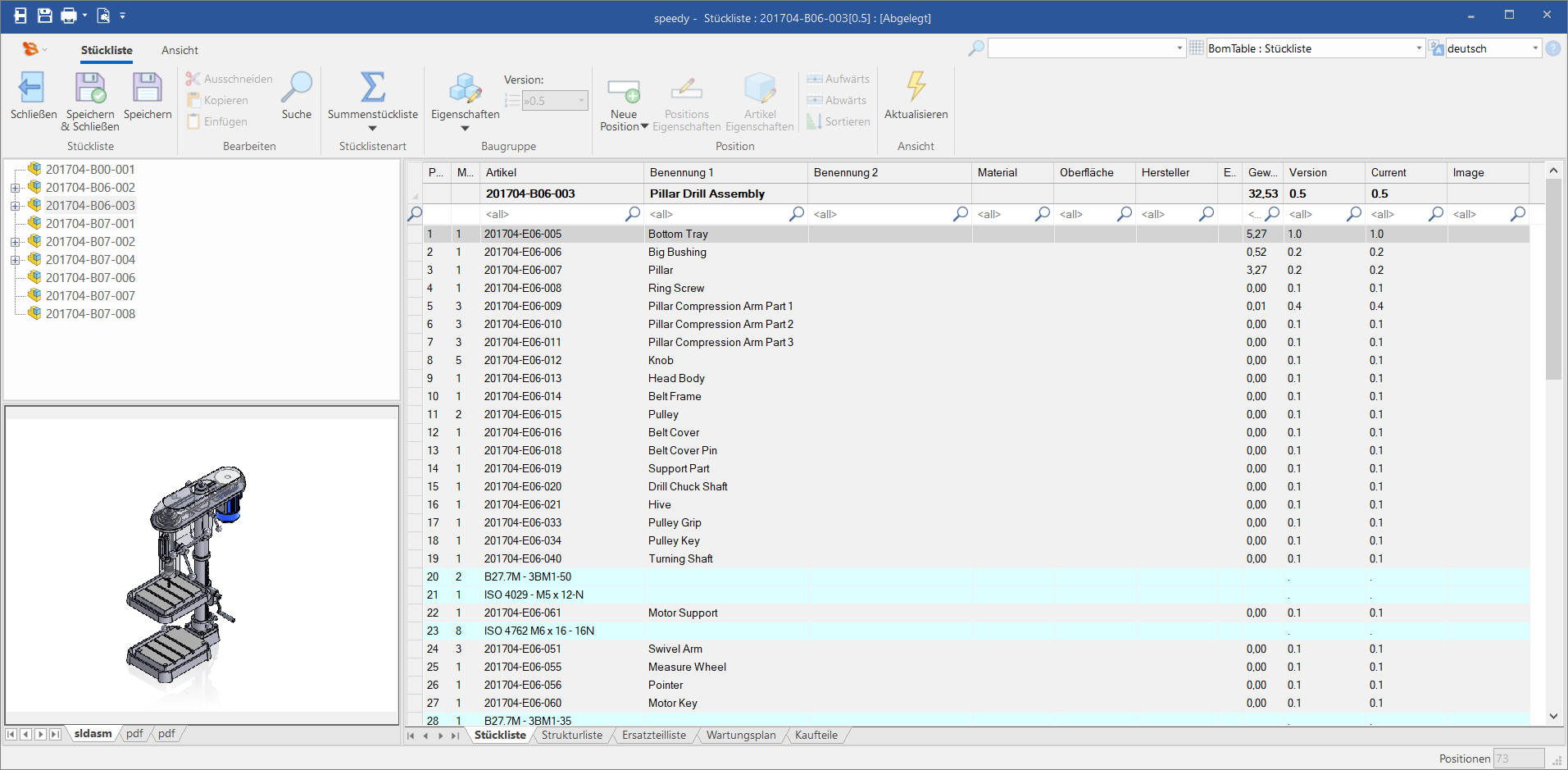1568x770 pixels.
Task: Click the Aktualisieren lightning icon
Action: (916, 88)
